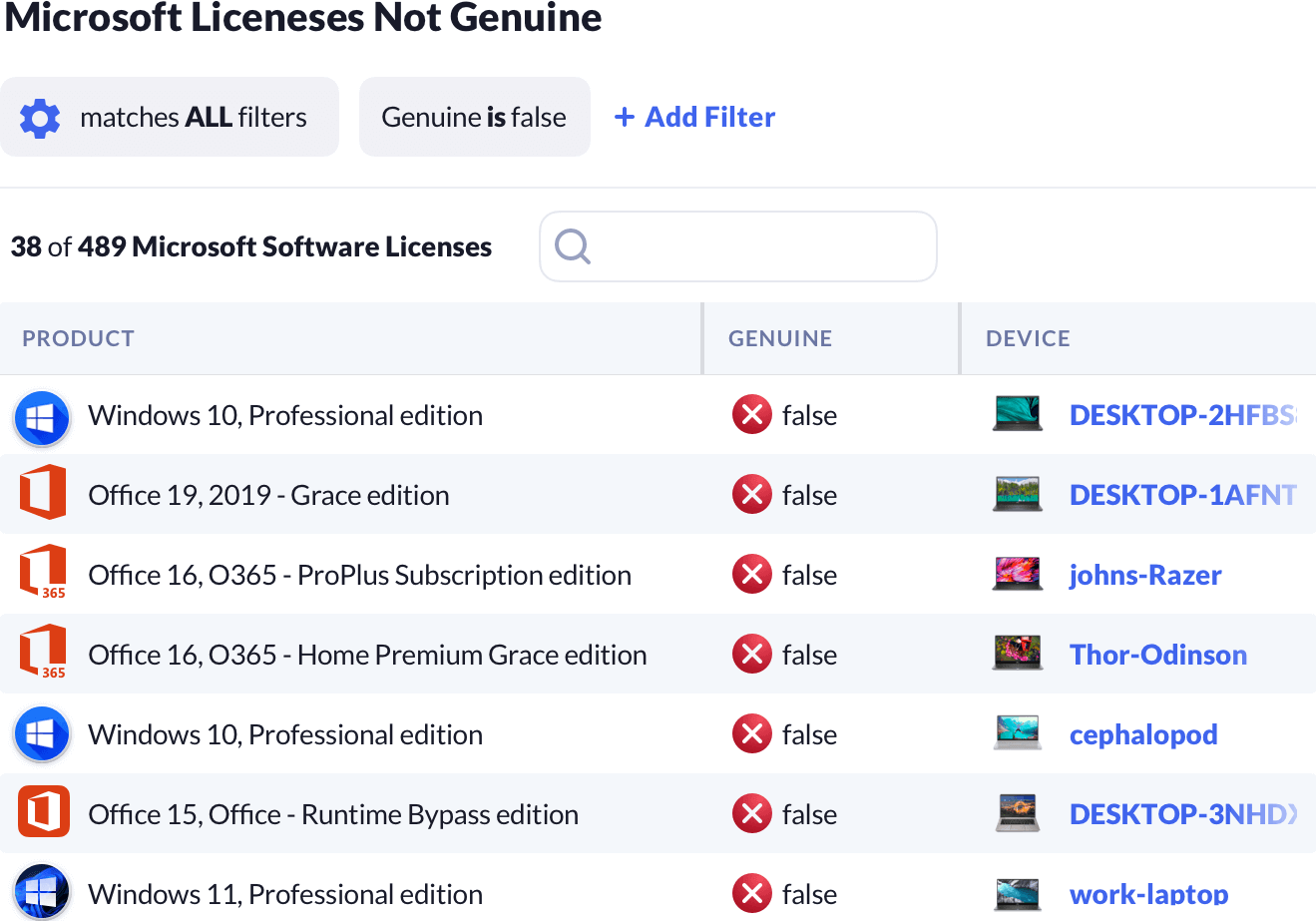Add a new filter
Image resolution: width=1316 pixels, height=921 pixels.
point(695,118)
